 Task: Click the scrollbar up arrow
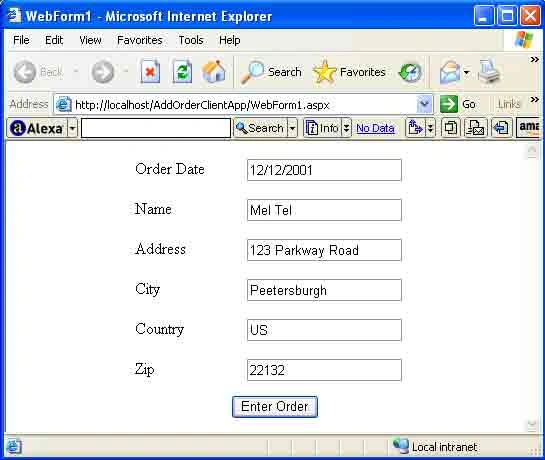tap(532, 151)
